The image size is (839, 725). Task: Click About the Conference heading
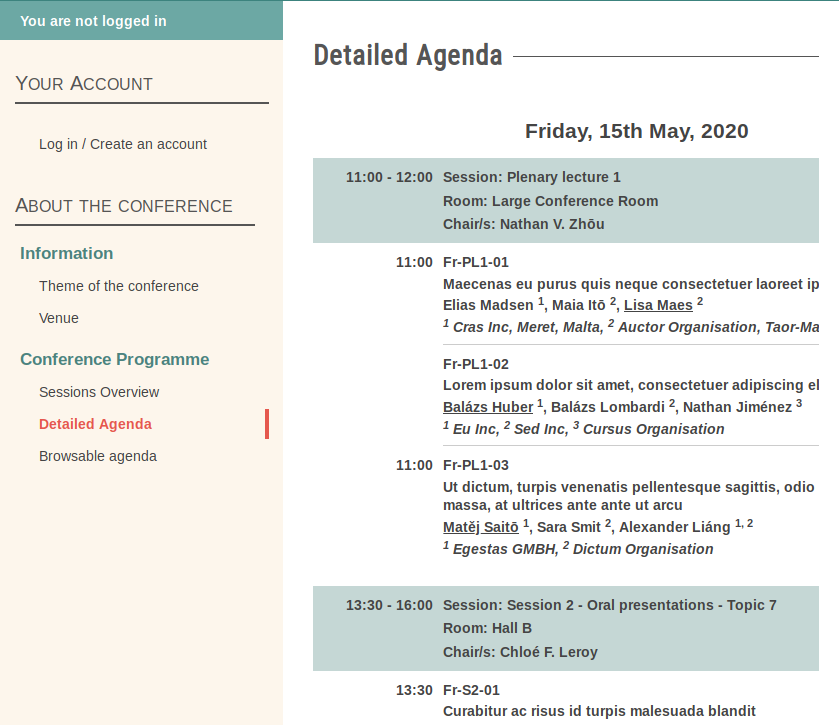tap(124, 205)
